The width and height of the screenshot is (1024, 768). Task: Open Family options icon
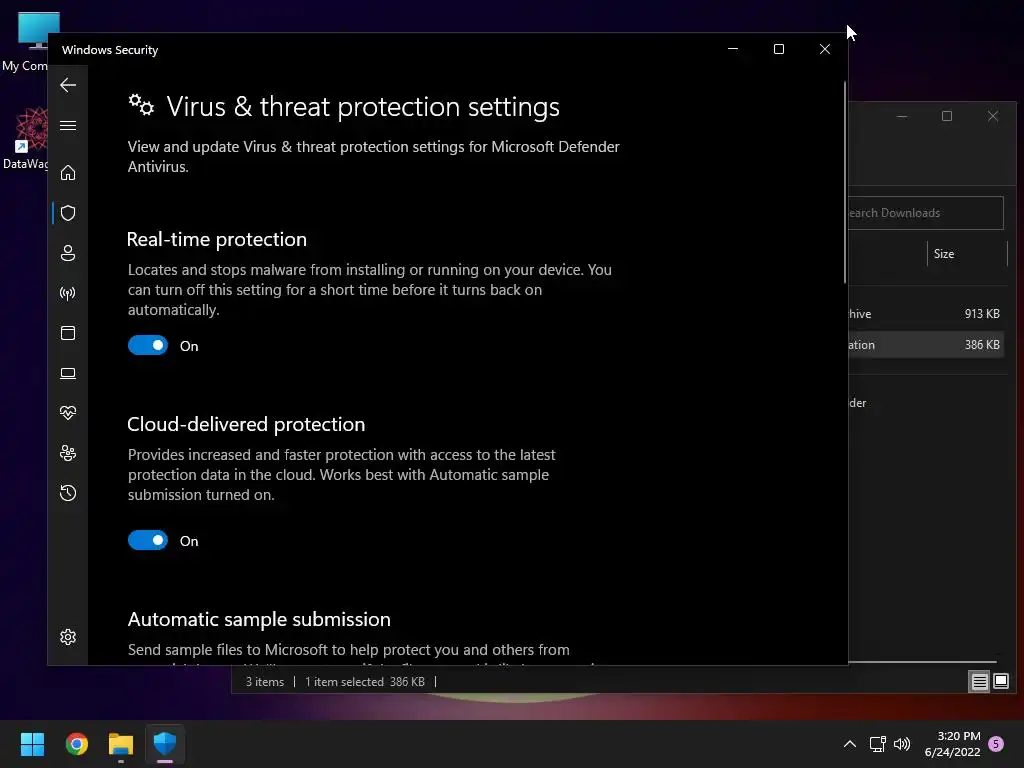(x=68, y=453)
